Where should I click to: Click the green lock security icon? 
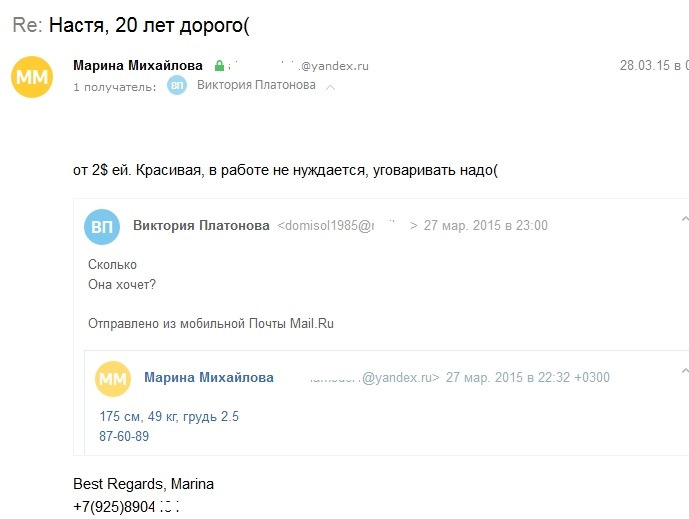point(219,66)
